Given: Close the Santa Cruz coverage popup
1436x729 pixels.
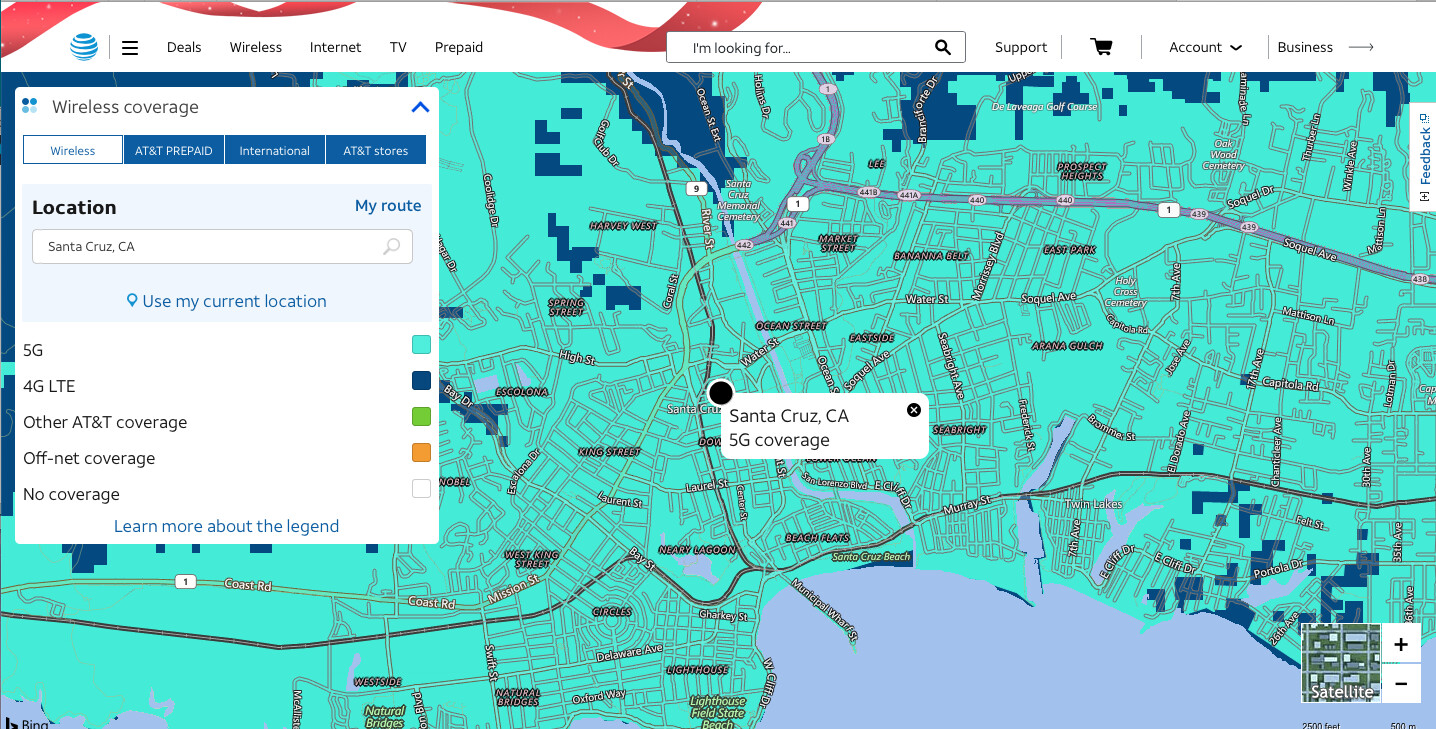Looking at the screenshot, I should coord(913,410).
